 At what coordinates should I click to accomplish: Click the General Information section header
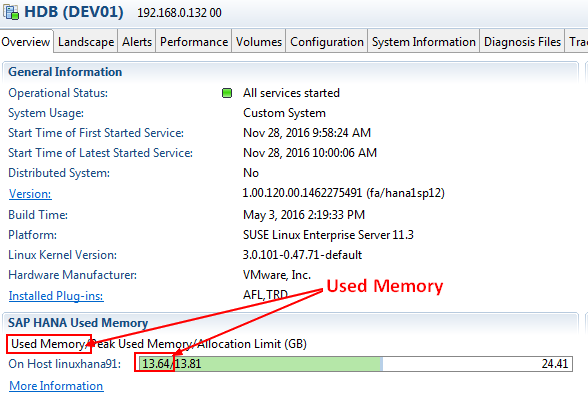pos(65,72)
